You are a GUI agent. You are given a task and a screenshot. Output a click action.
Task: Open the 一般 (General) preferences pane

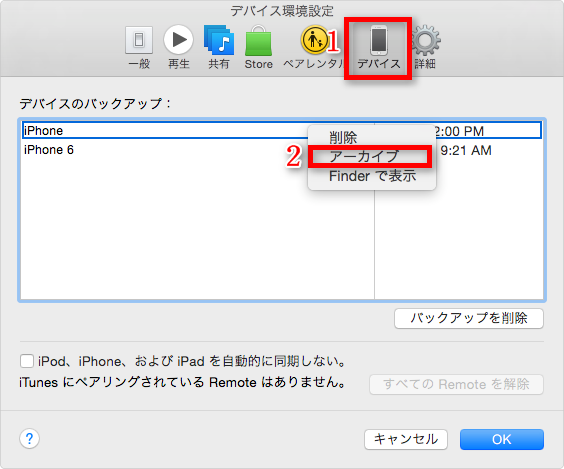(x=139, y=47)
